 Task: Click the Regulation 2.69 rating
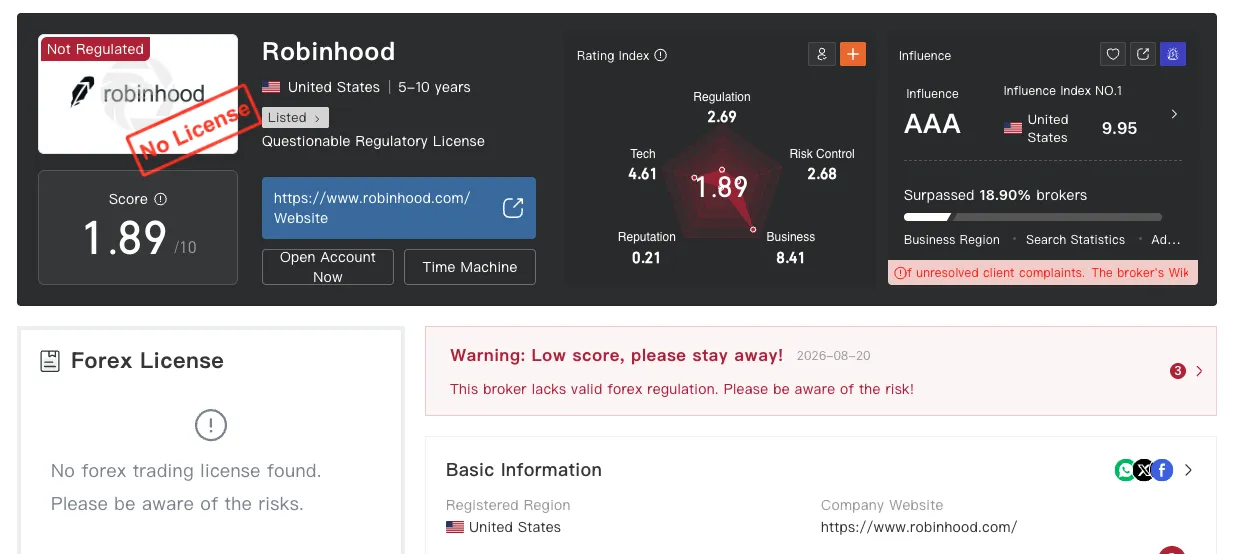point(721,107)
